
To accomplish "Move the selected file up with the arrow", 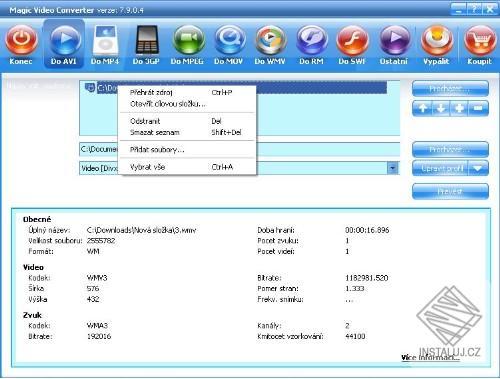I will coord(422,108).
